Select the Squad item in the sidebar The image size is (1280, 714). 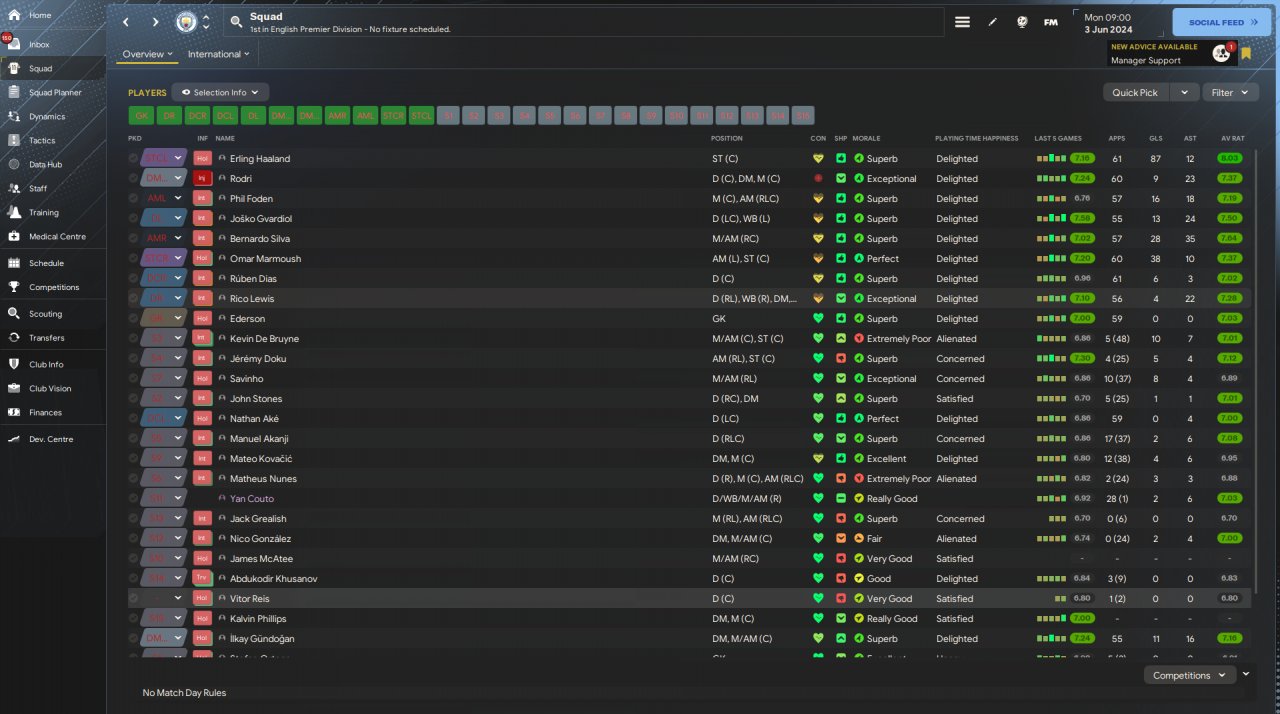(52, 68)
